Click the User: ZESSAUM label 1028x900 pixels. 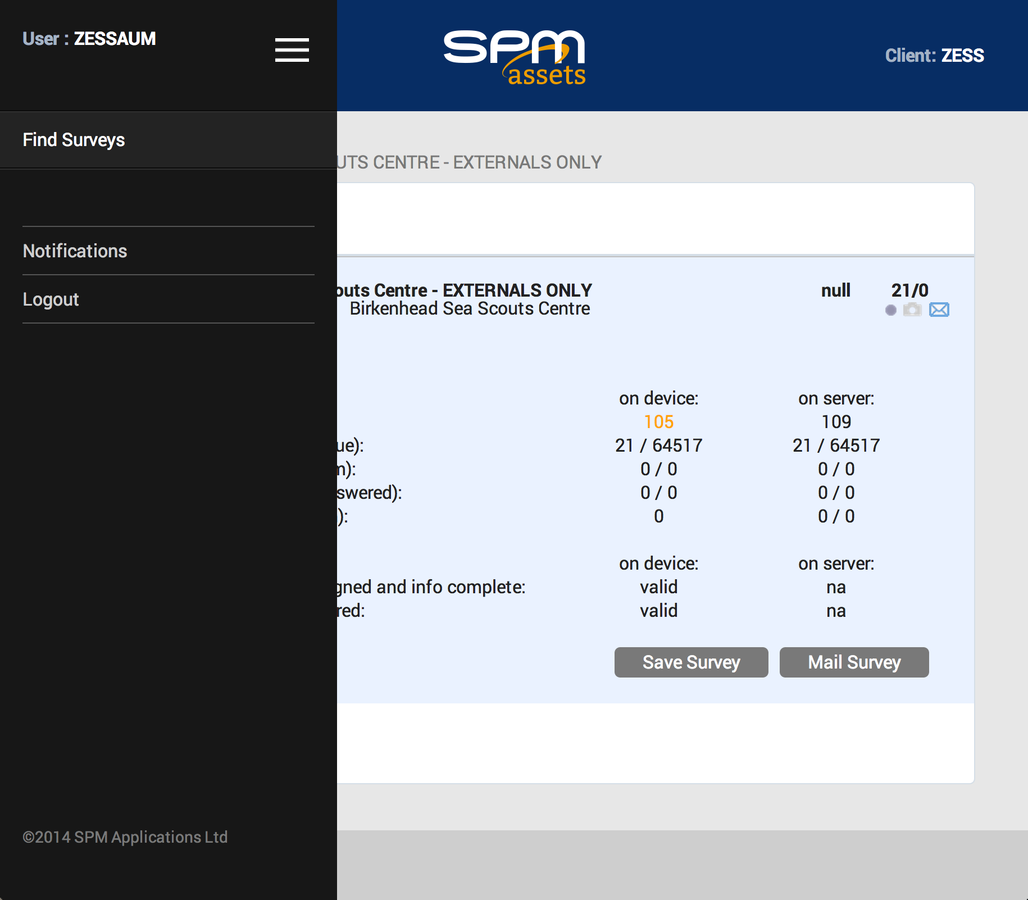click(89, 39)
